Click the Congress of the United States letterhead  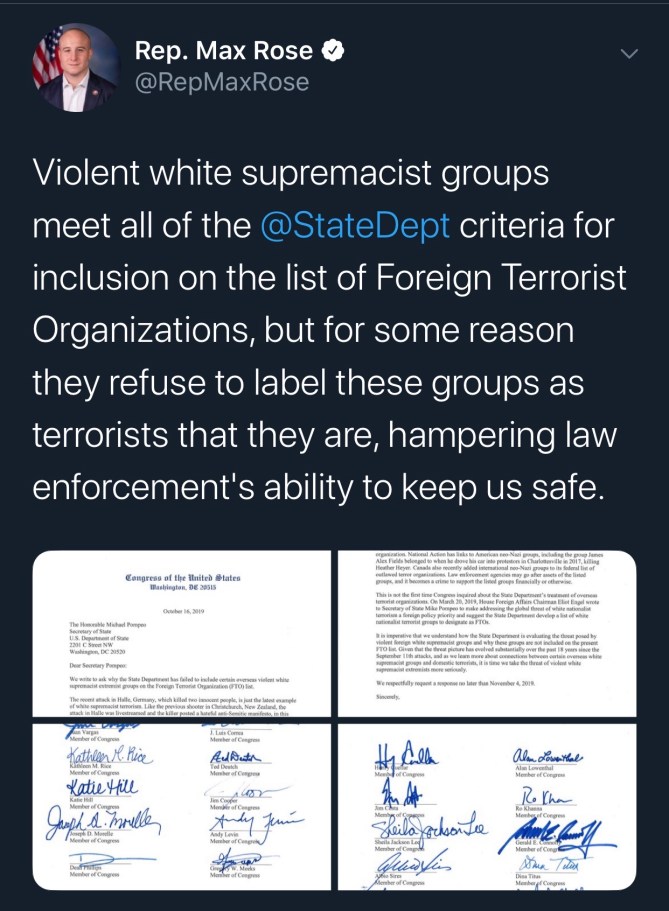click(181, 577)
